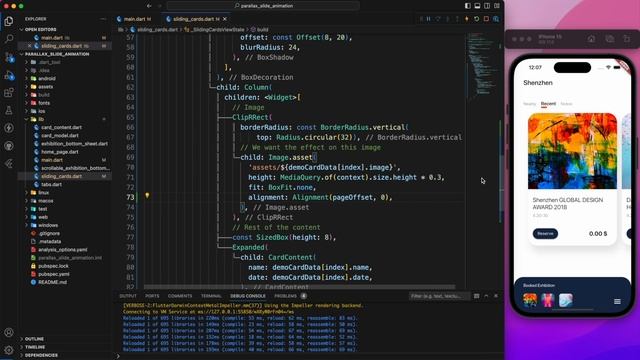Screen dimensions: 640x360
Task: Tap the first booked exhibition thumbnail
Action: coord(530,300)
